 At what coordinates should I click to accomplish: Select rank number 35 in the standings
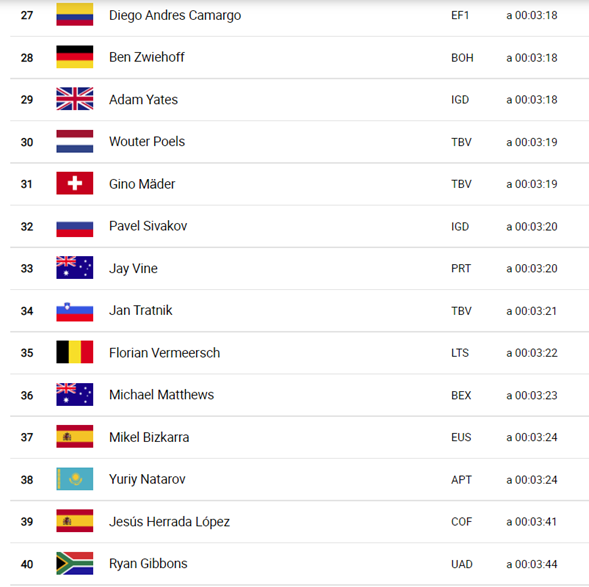pos(27,353)
